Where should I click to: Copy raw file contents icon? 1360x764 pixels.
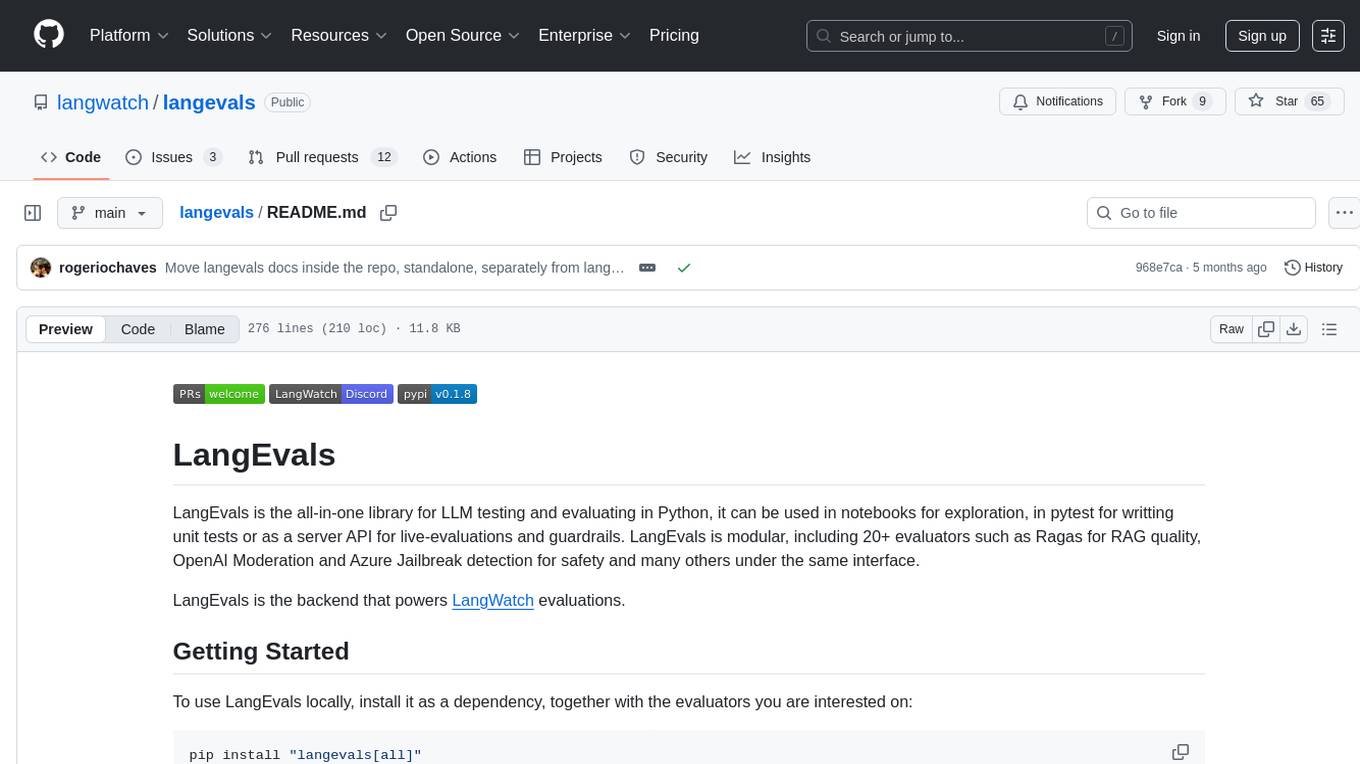(1266, 329)
